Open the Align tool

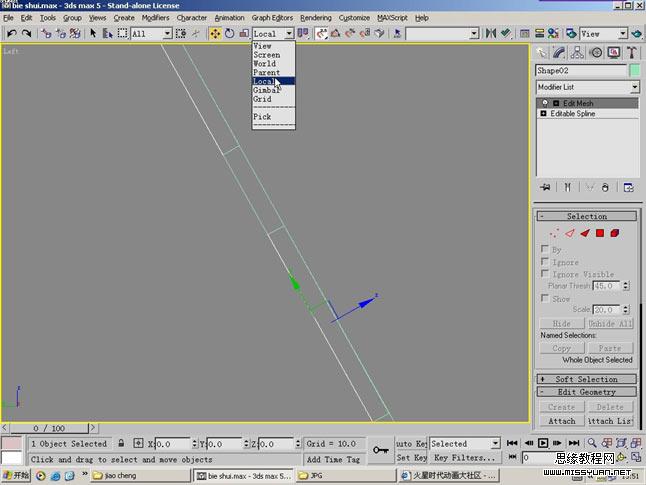506,33
